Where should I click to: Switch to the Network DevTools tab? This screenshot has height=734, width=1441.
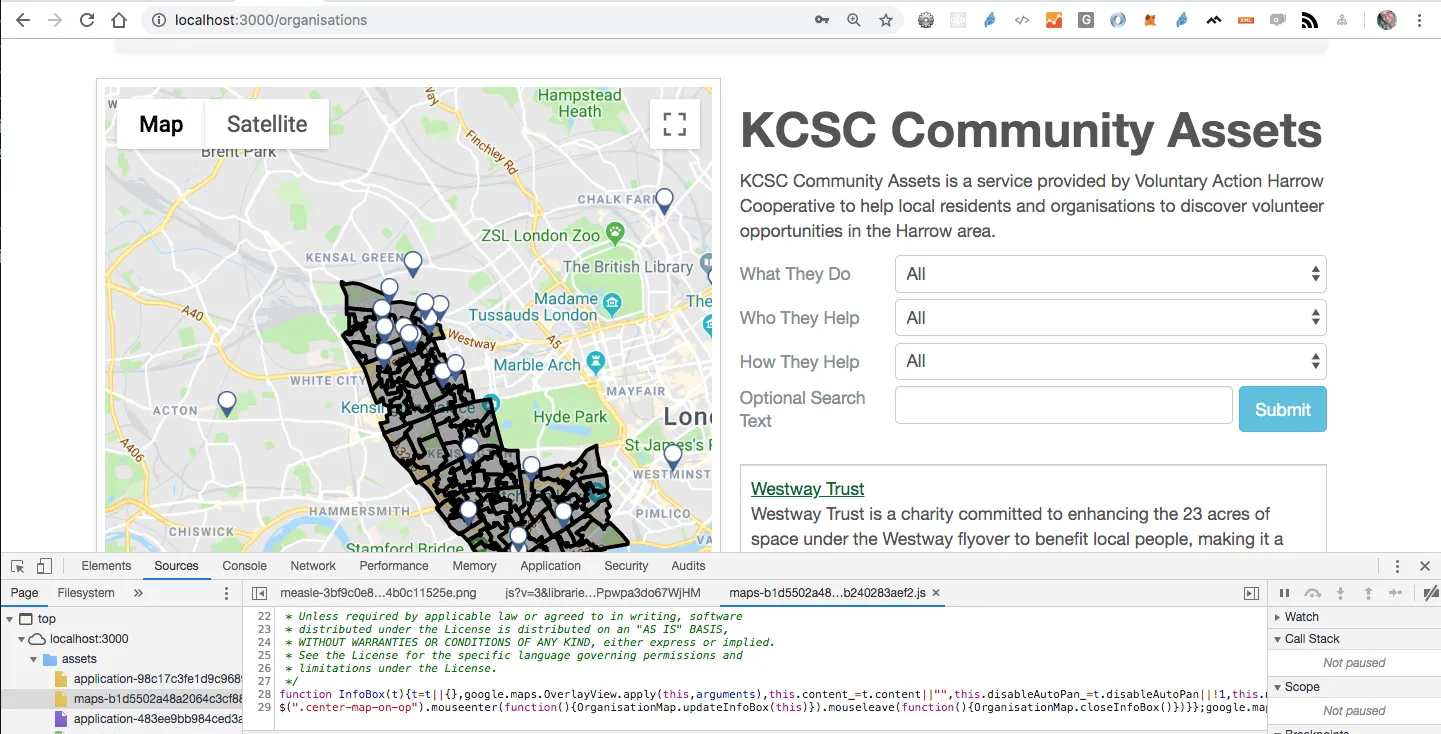point(313,566)
